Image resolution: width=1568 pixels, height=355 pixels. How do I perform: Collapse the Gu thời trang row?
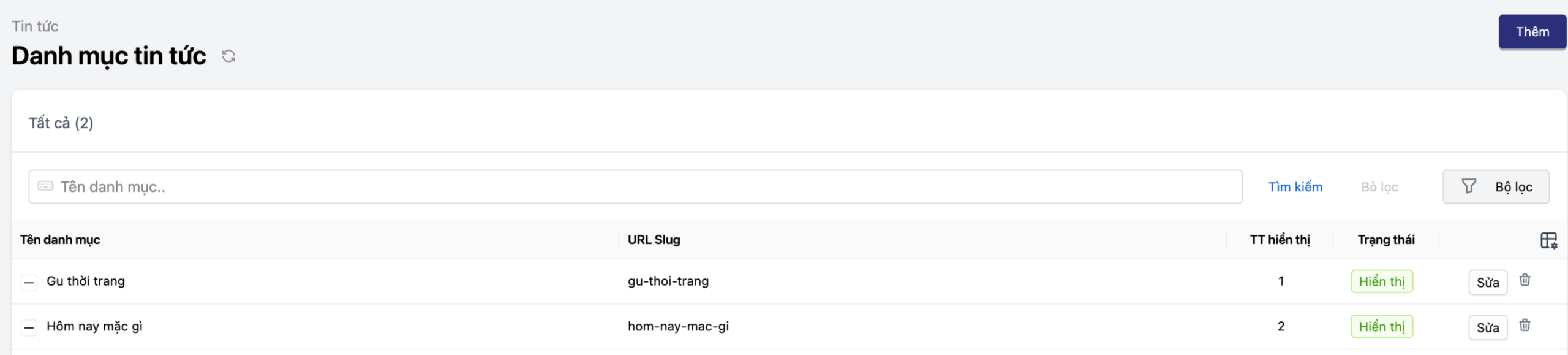coord(29,283)
